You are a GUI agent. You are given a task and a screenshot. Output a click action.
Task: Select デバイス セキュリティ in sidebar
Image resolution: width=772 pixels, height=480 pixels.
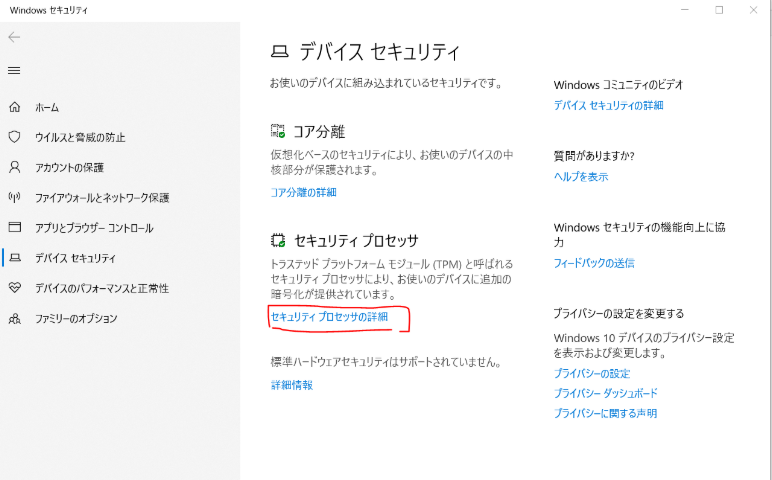coord(75,258)
